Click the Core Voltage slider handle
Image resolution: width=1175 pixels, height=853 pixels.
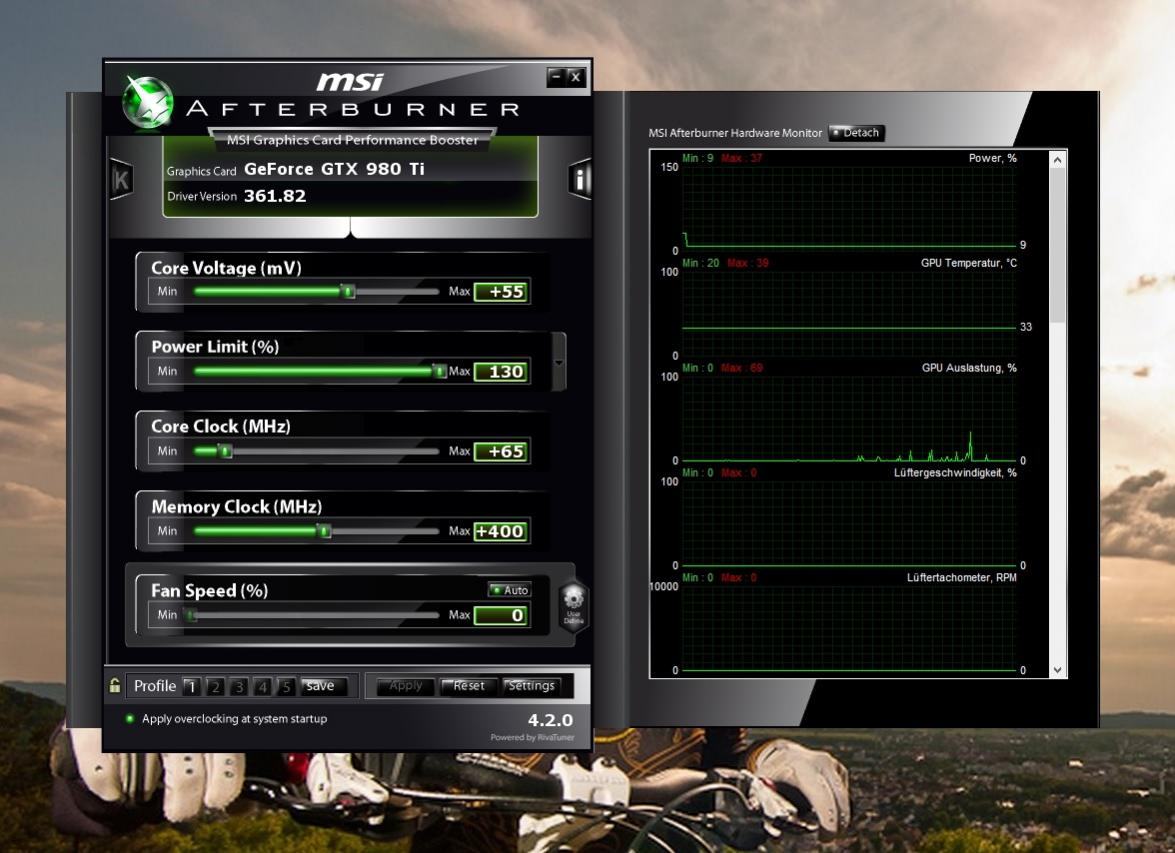click(x=348, y=291)
